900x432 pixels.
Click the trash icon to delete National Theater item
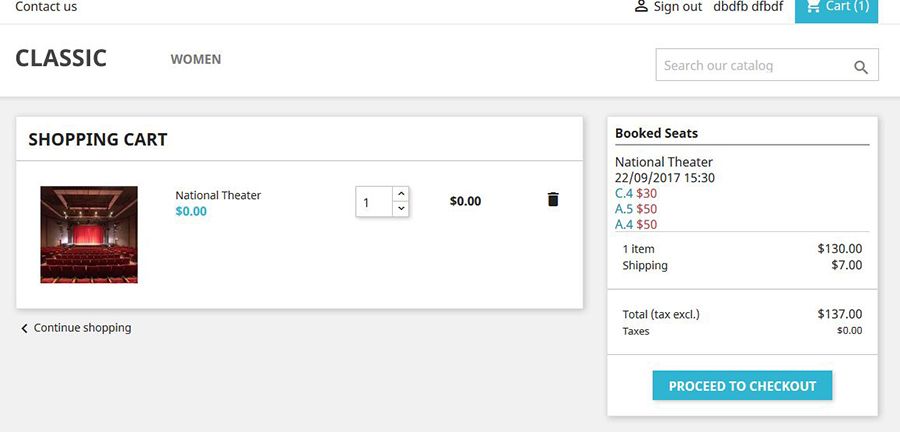553,200
